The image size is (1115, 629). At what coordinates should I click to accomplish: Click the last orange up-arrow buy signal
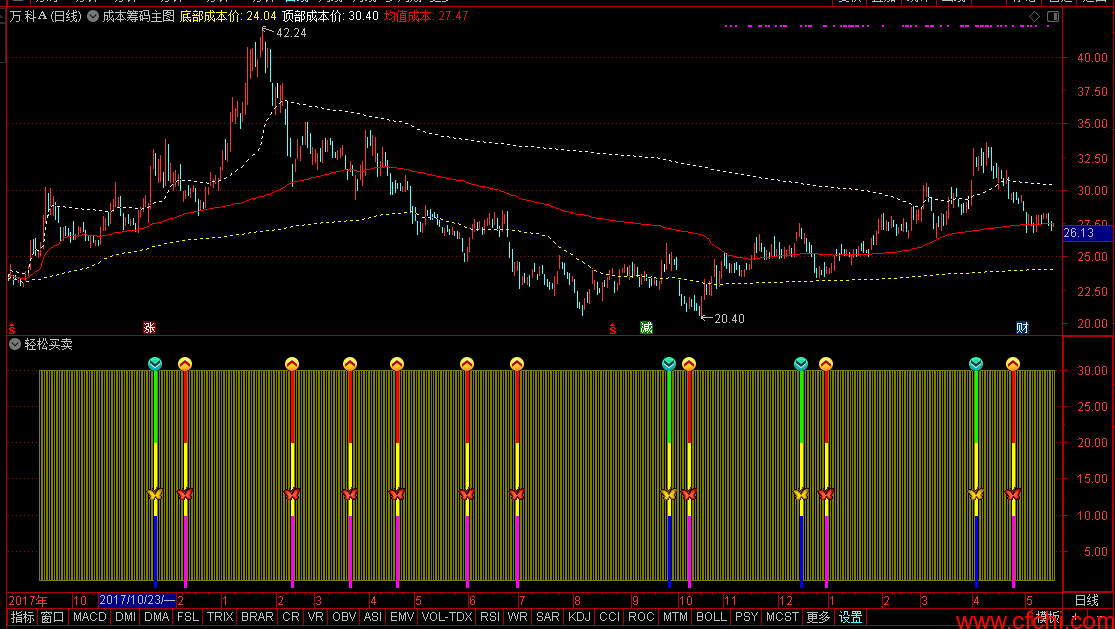tap(1013, 364)
